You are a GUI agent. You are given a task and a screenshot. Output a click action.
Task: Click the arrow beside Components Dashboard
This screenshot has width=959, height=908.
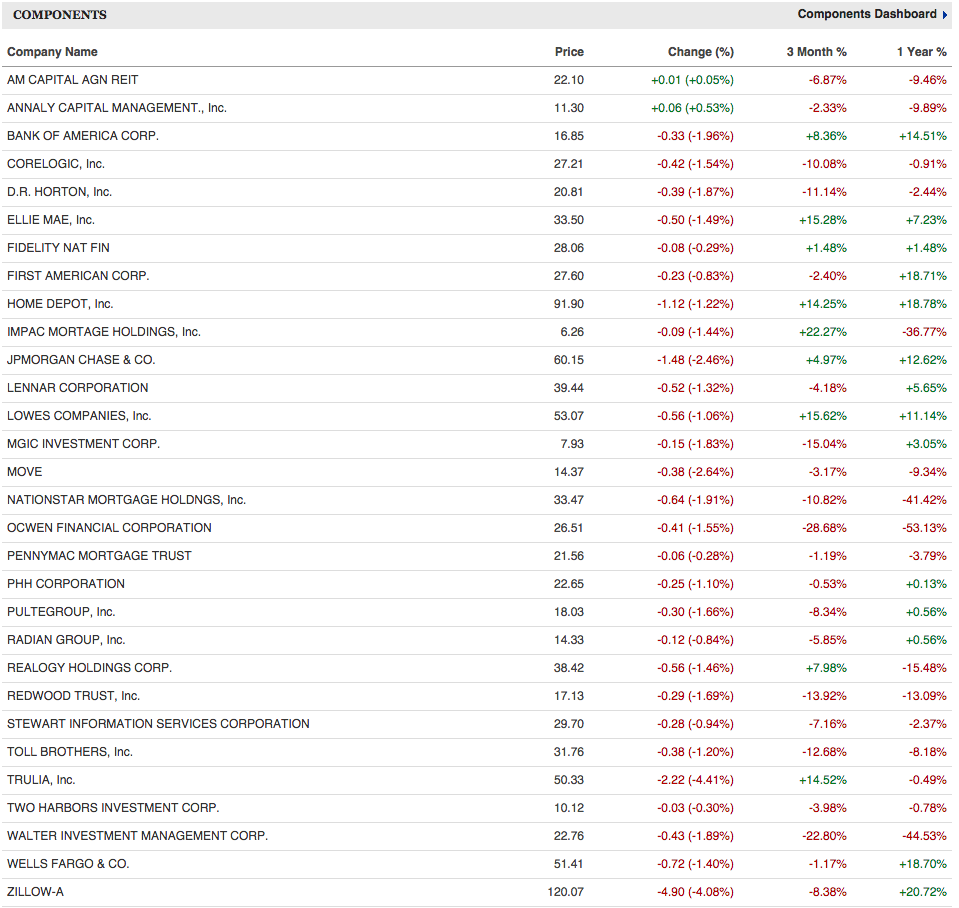click(x=945, y=15)
